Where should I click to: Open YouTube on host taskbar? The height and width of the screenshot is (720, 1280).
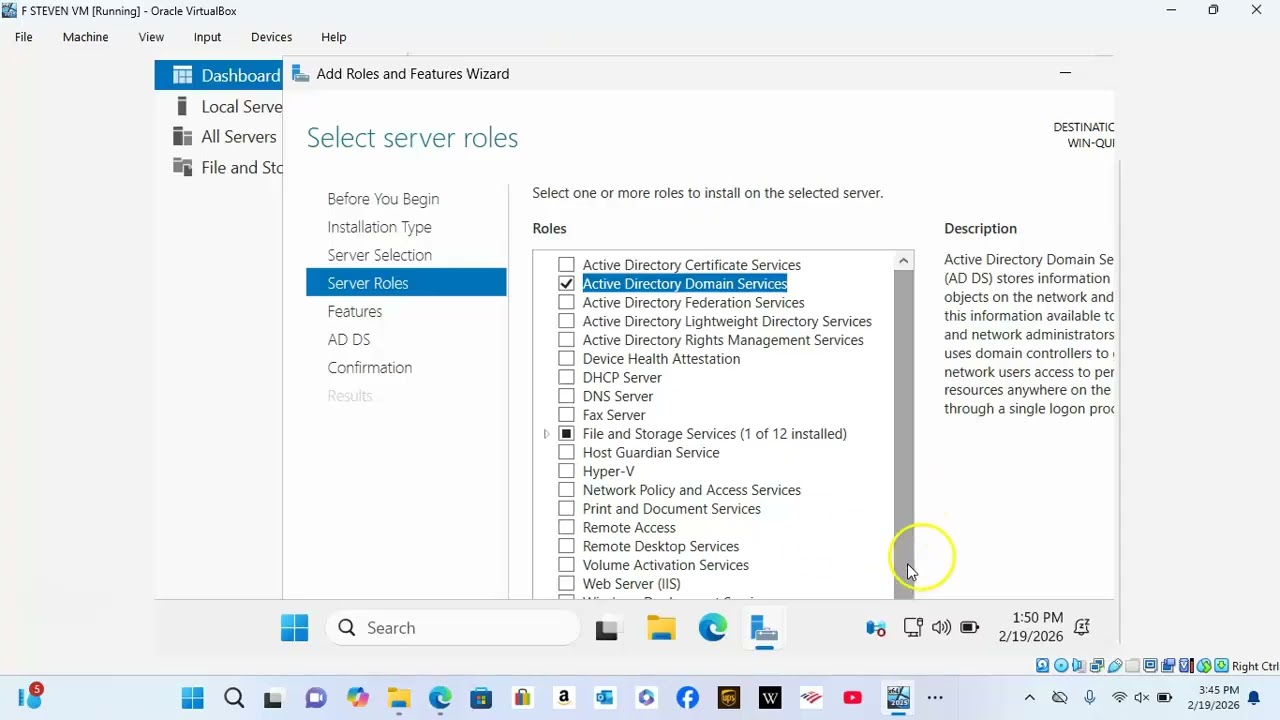(x=852, y=698)
